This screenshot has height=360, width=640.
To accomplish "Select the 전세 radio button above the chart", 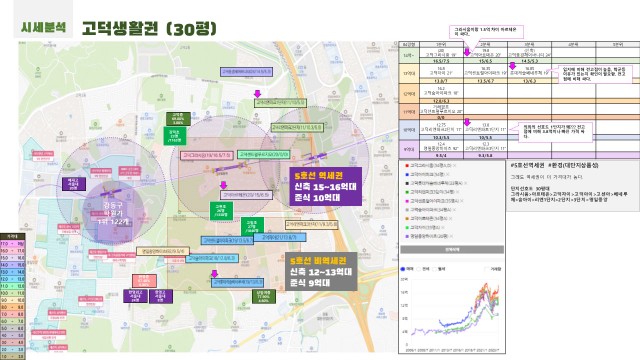I will click(419, 269).
